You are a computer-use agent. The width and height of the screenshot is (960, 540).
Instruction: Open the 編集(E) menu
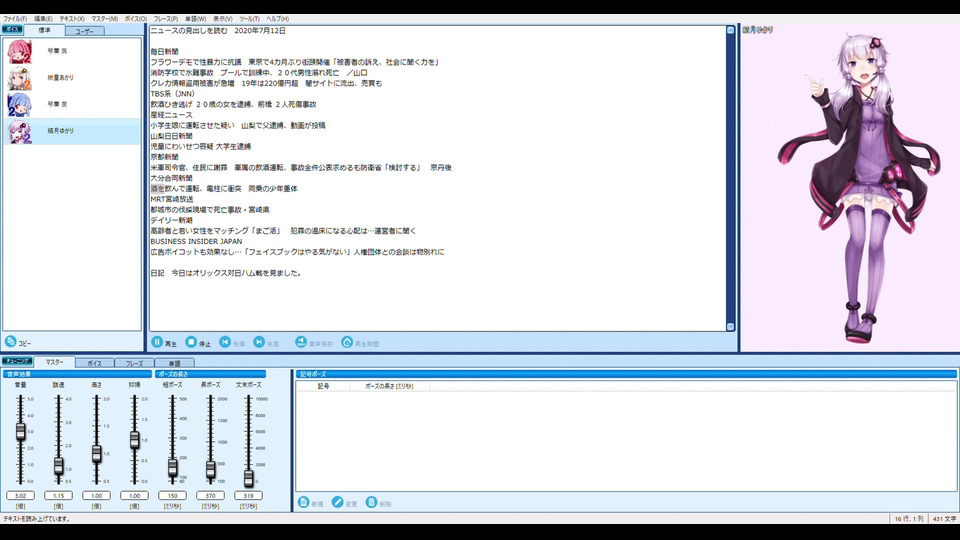click(43, 19)
